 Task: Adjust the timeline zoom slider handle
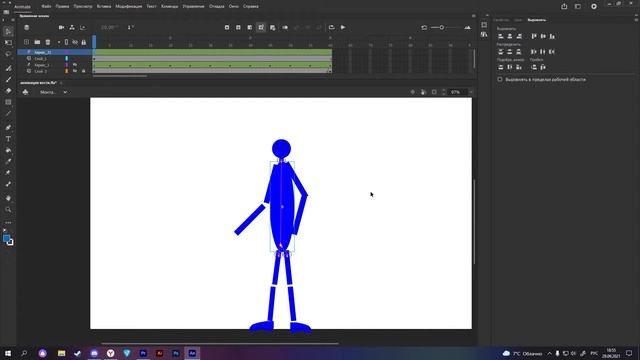point(442,27)
